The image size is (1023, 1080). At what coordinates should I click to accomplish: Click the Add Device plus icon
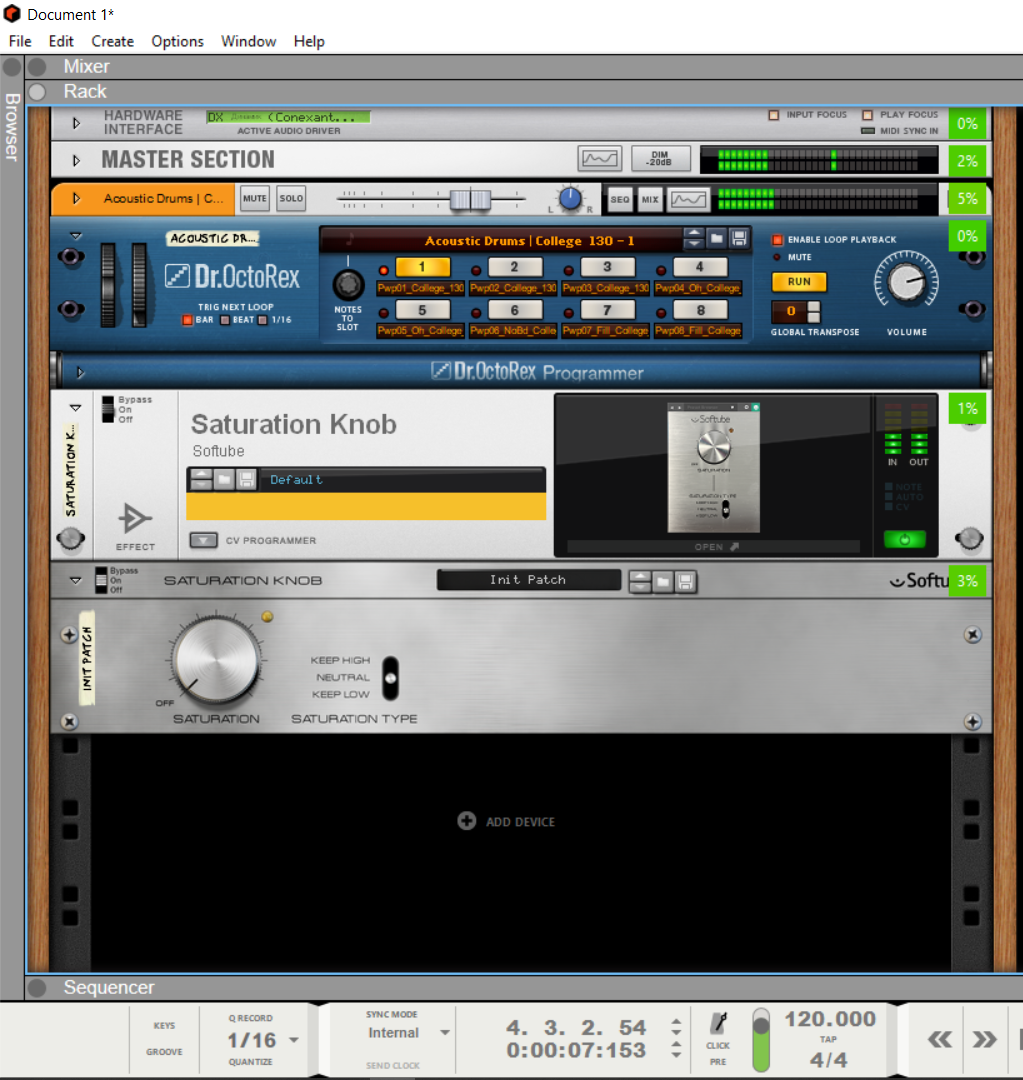tap(466, 821)
